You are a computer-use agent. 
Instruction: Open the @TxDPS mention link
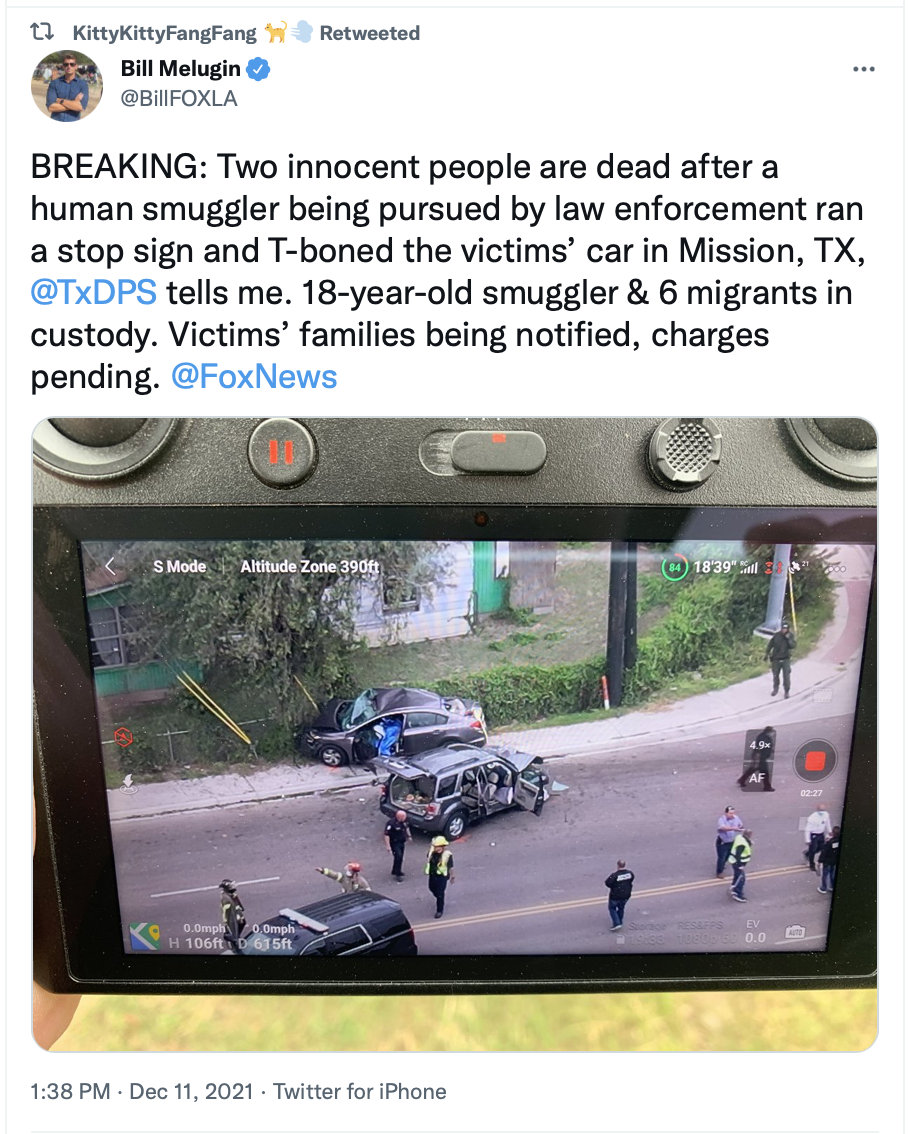[93, 293]
